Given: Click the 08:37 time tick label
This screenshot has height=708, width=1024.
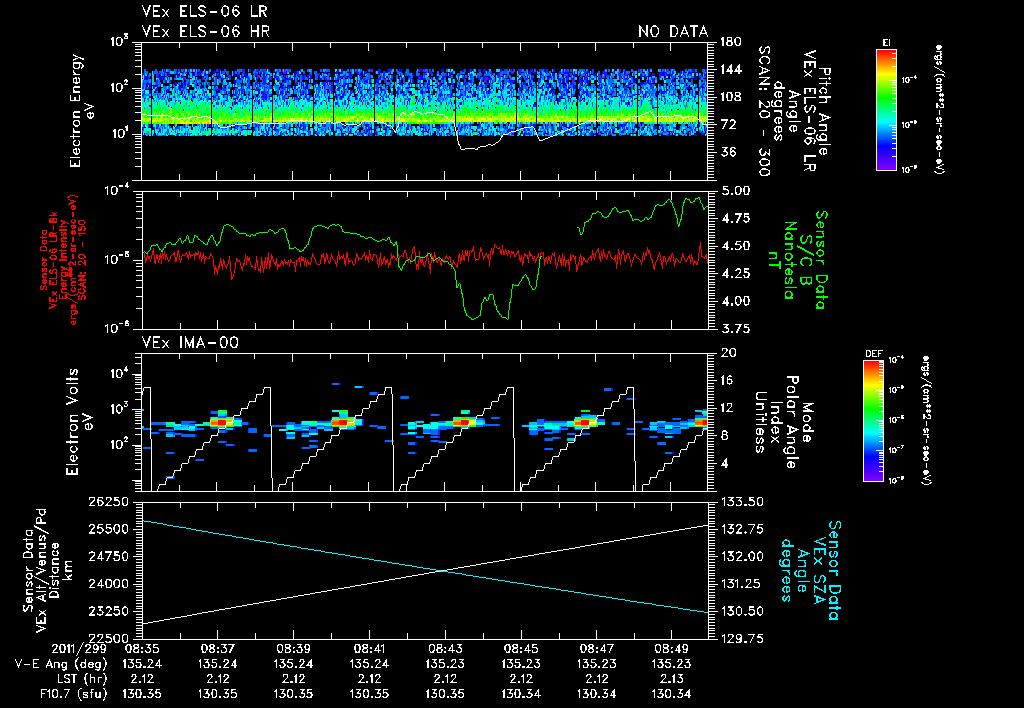Looking at the screenshot, I should pos(217,649).
